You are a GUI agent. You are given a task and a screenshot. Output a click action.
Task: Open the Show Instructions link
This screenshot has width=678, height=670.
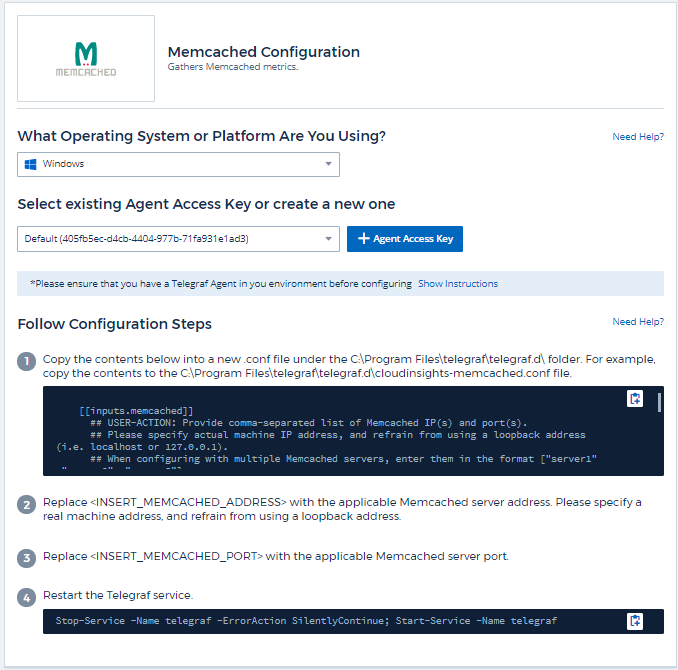pyautogui.click(x=457, y=284)
